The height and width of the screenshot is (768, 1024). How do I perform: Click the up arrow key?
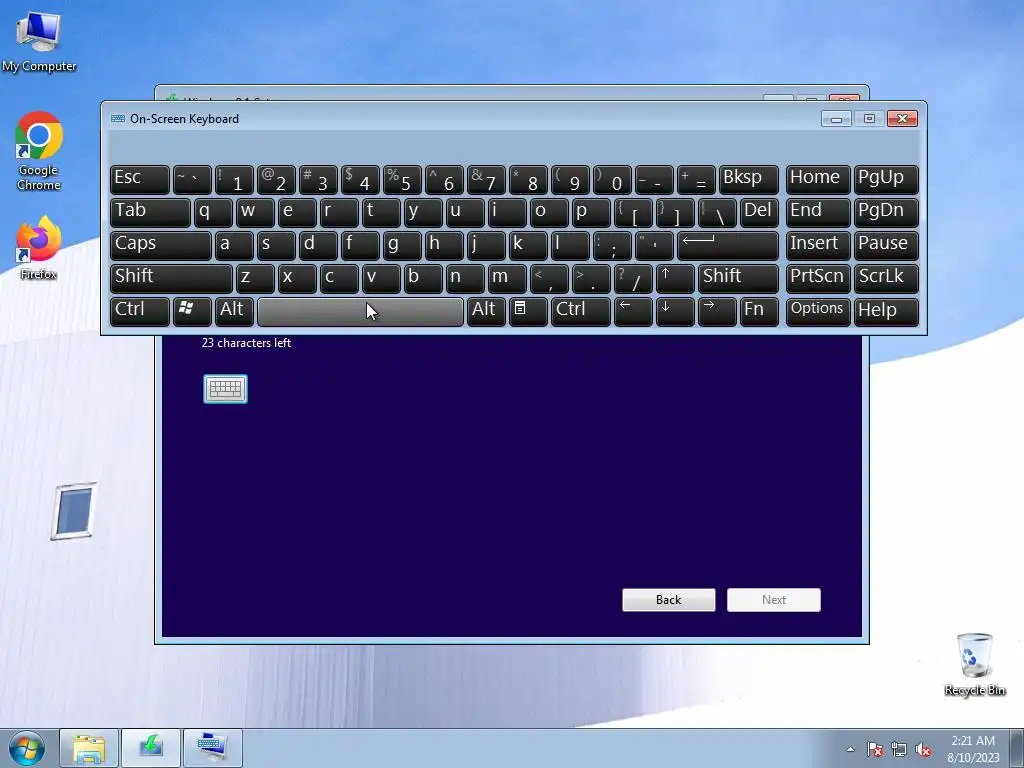pos(675,278)
